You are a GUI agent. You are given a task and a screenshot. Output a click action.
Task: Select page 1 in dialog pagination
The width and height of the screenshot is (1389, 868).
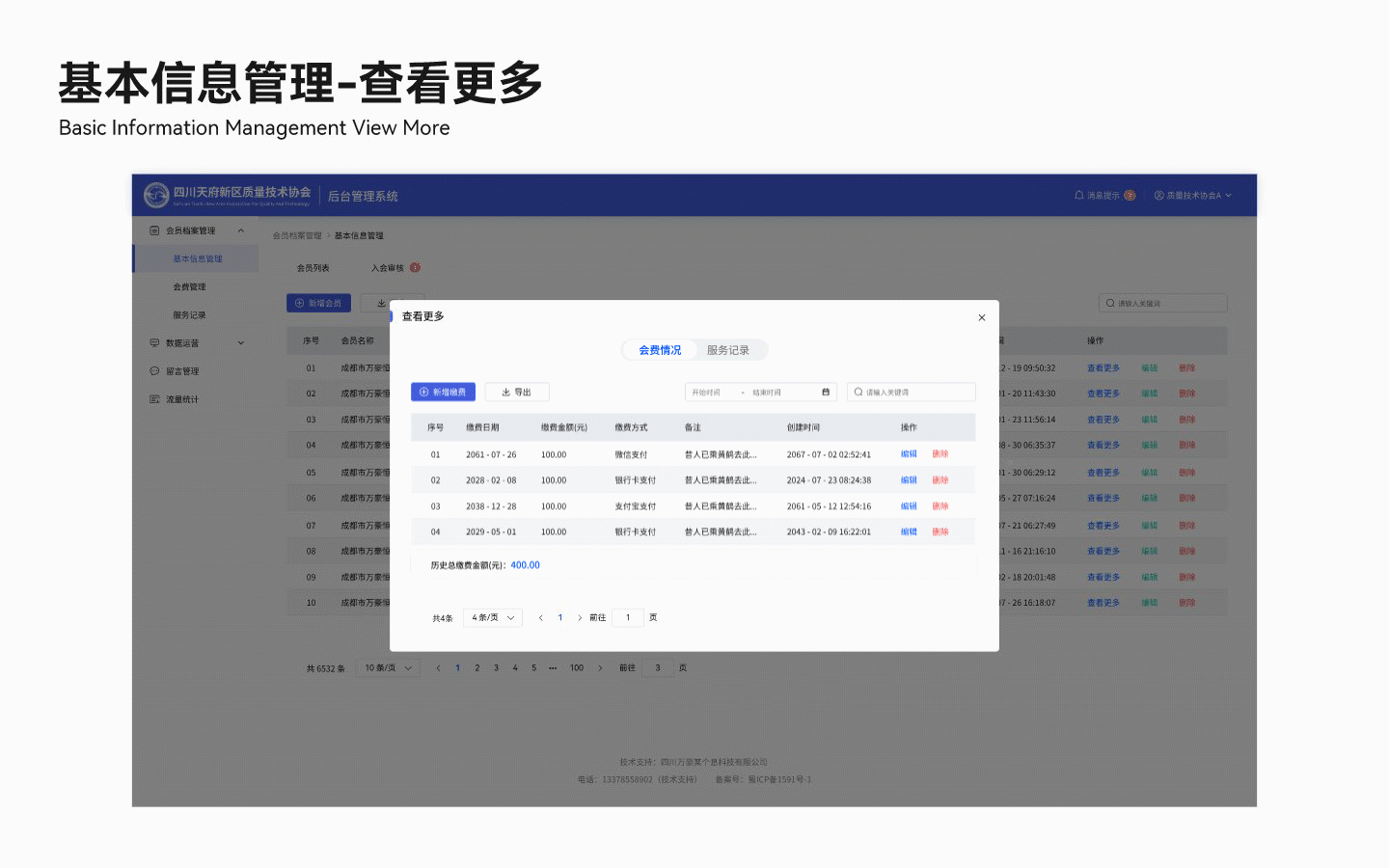coord(560,618)
